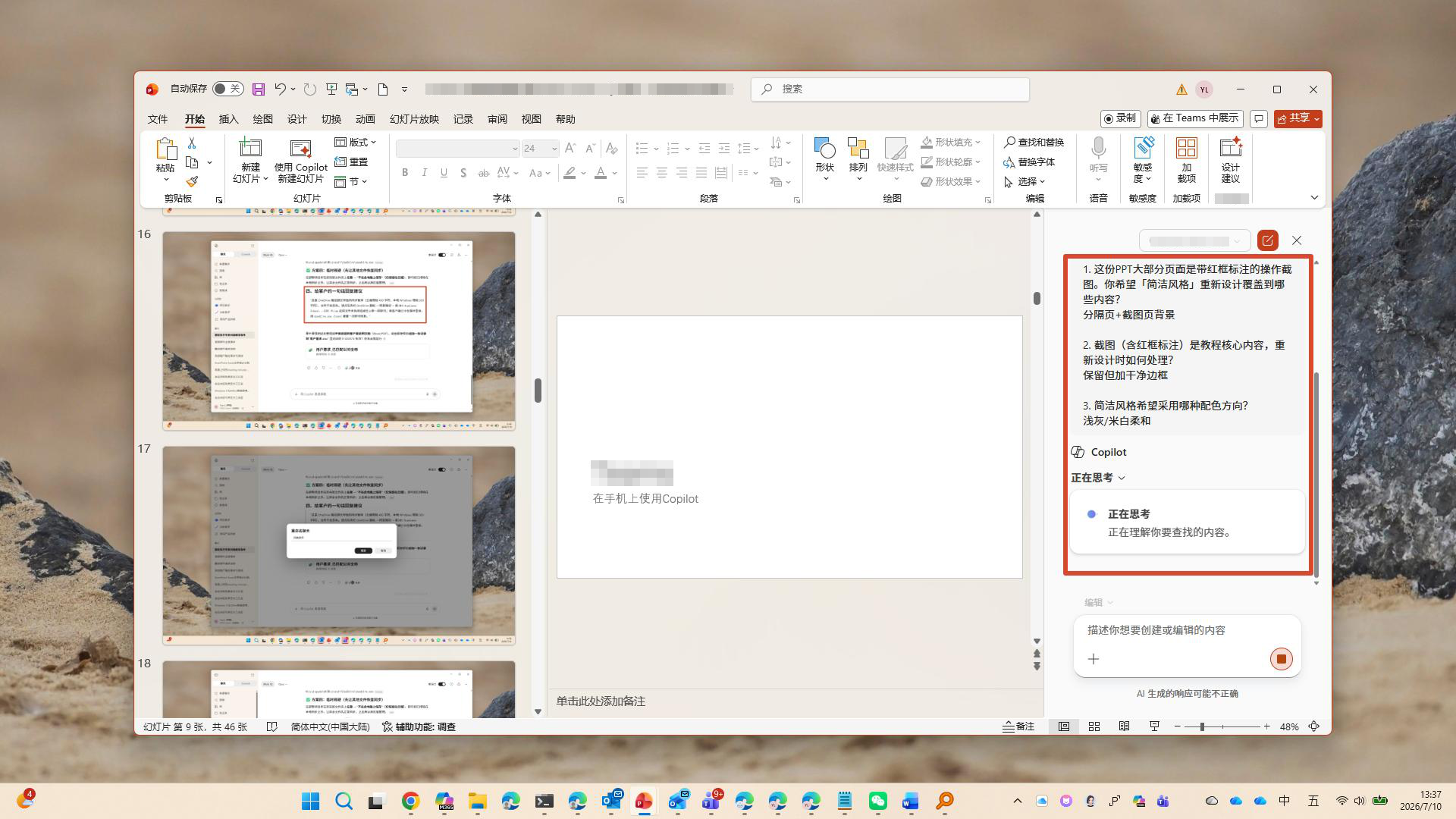1456x819 pixels.
Task: Click the 录制 record button
Action: [x=1120, y=119]
